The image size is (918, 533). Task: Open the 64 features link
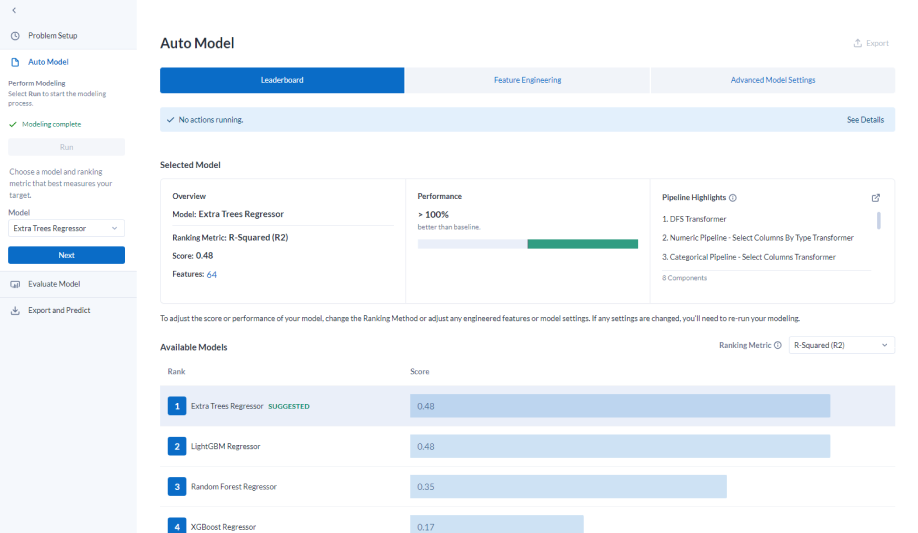(x=211, y=274)
